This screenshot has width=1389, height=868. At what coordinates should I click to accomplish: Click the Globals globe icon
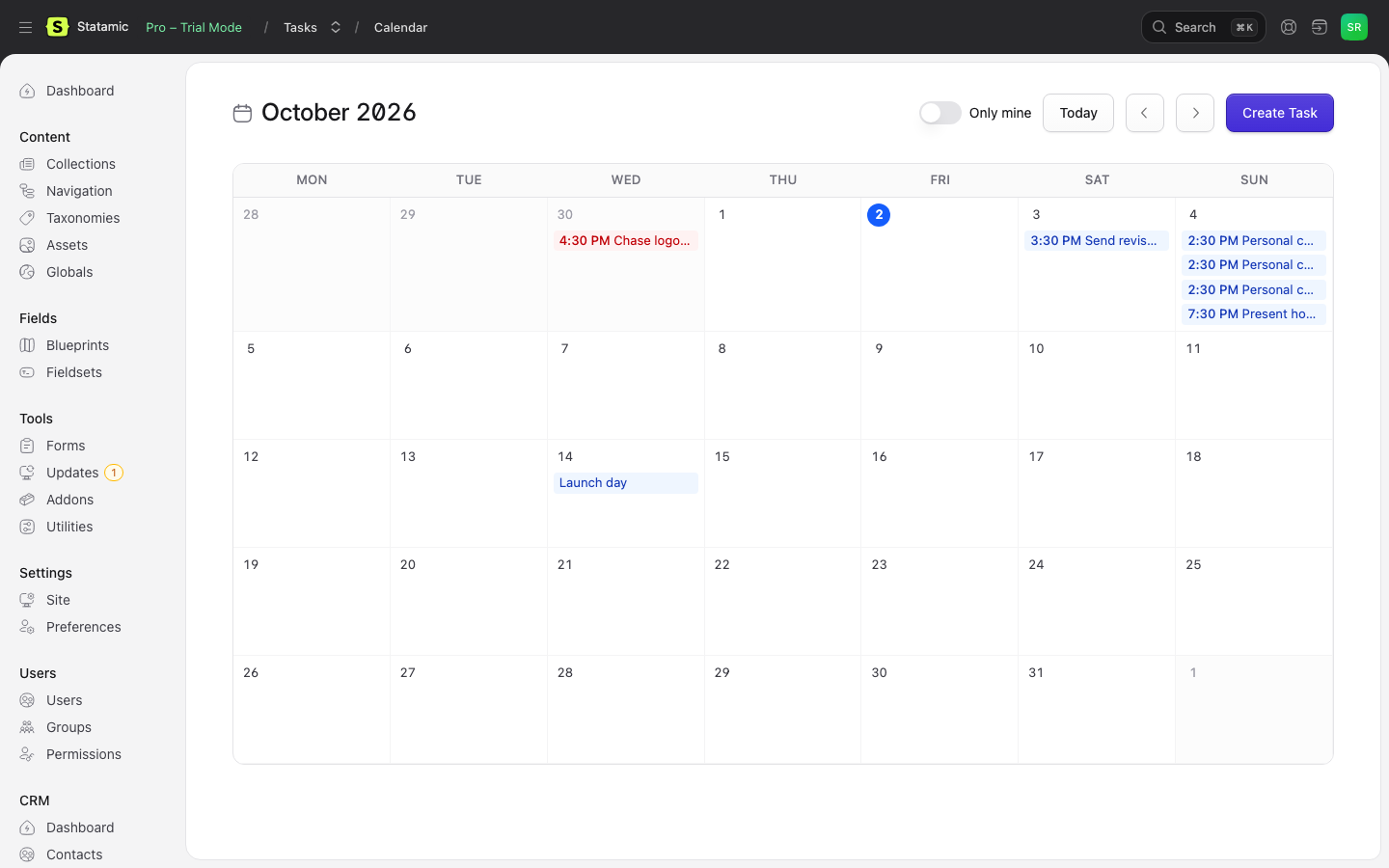point(27,272)
